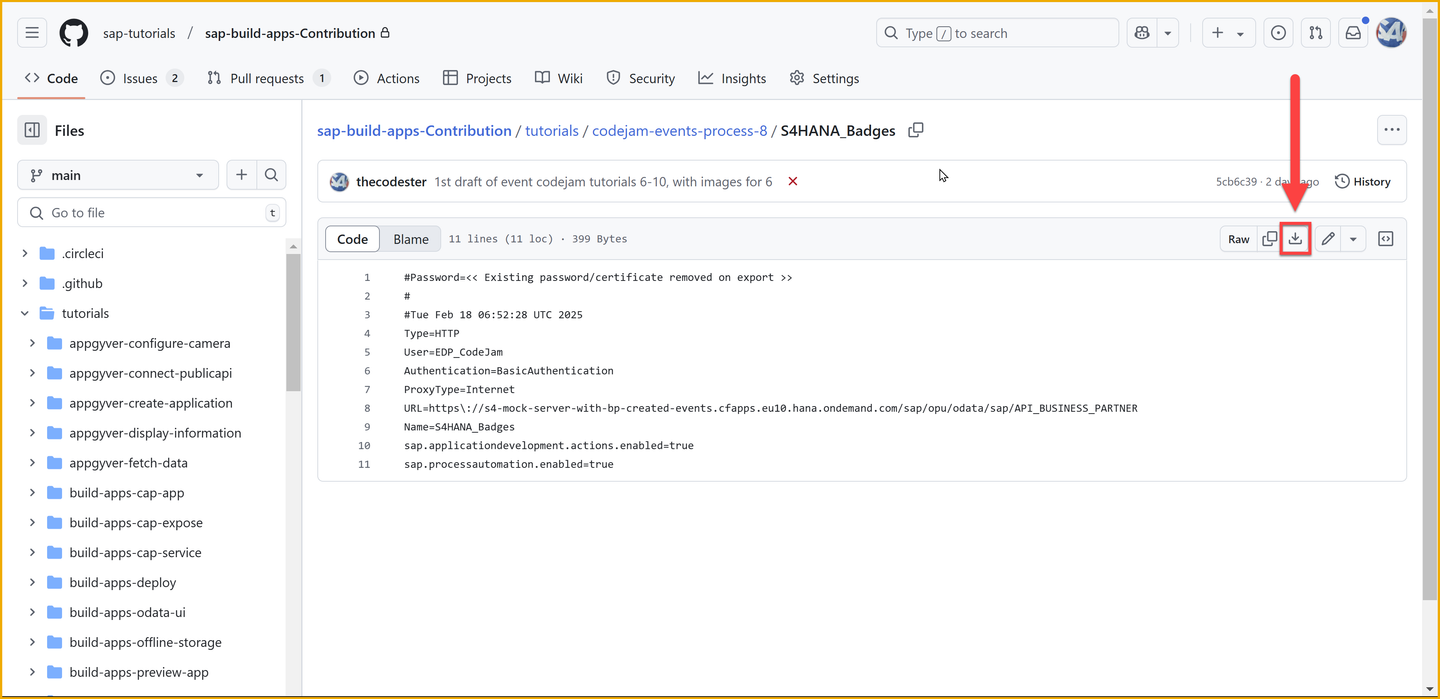The width and height of the screenshot is (1440, 699).
Task: Switch to the Pull requests tab
Action: (268, 78)
